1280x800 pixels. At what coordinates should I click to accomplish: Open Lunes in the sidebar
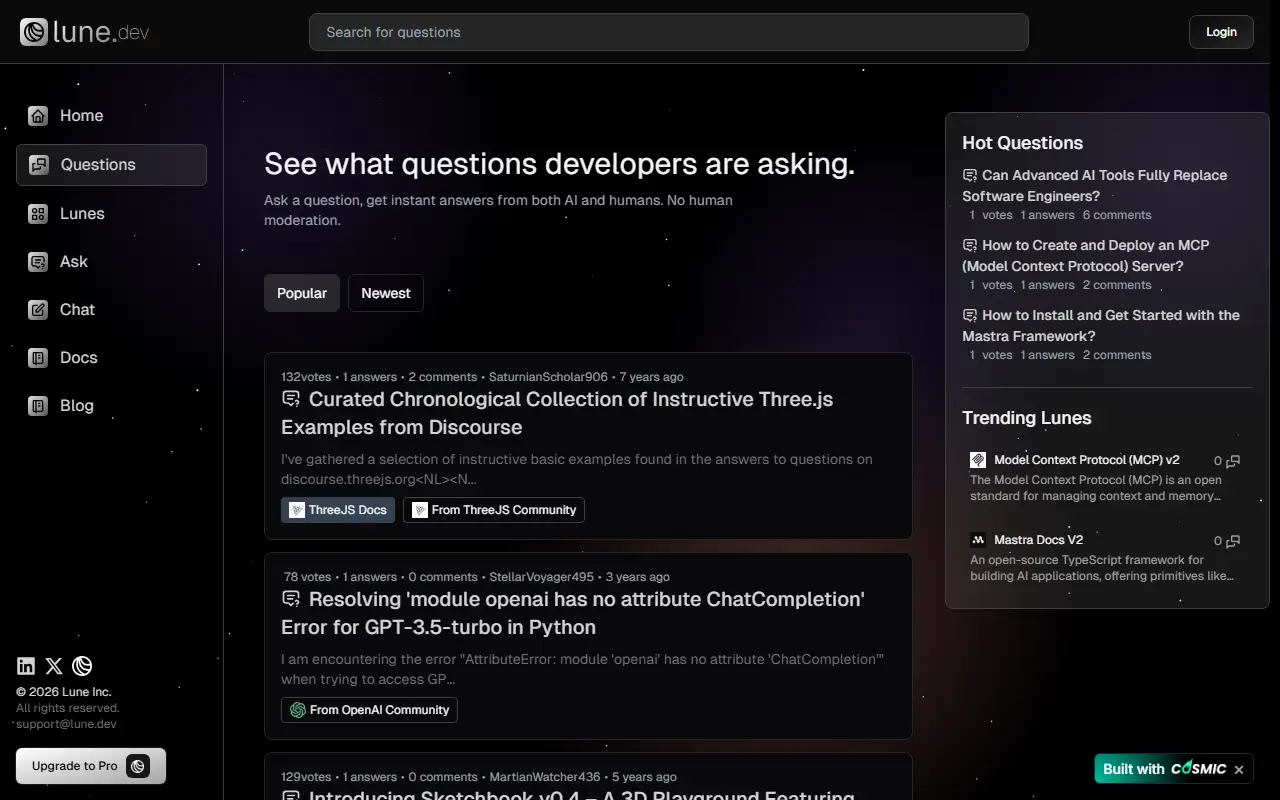pos(111,214)
